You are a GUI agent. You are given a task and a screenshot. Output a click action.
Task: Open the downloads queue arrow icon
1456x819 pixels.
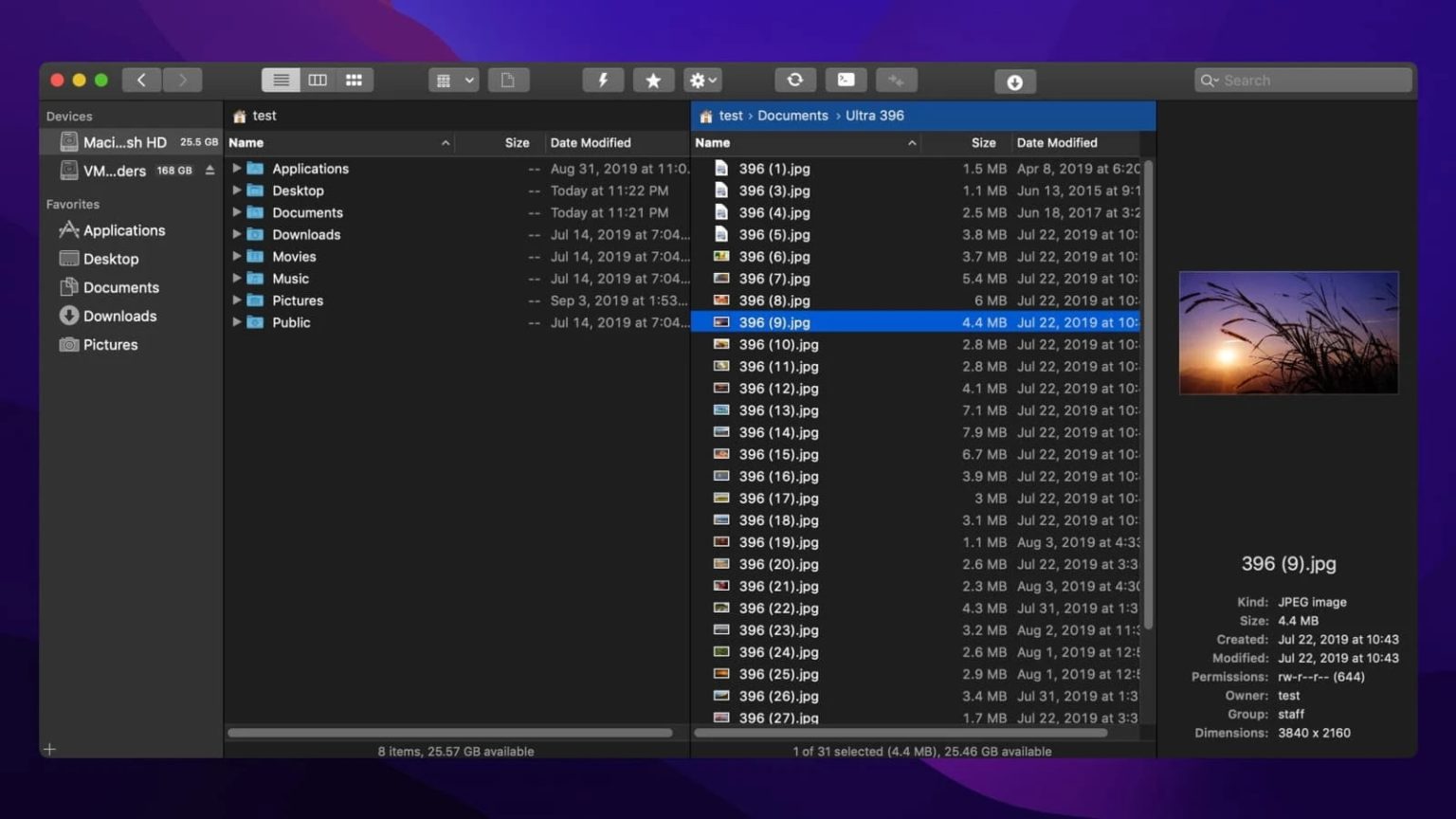click(1014, 82)
